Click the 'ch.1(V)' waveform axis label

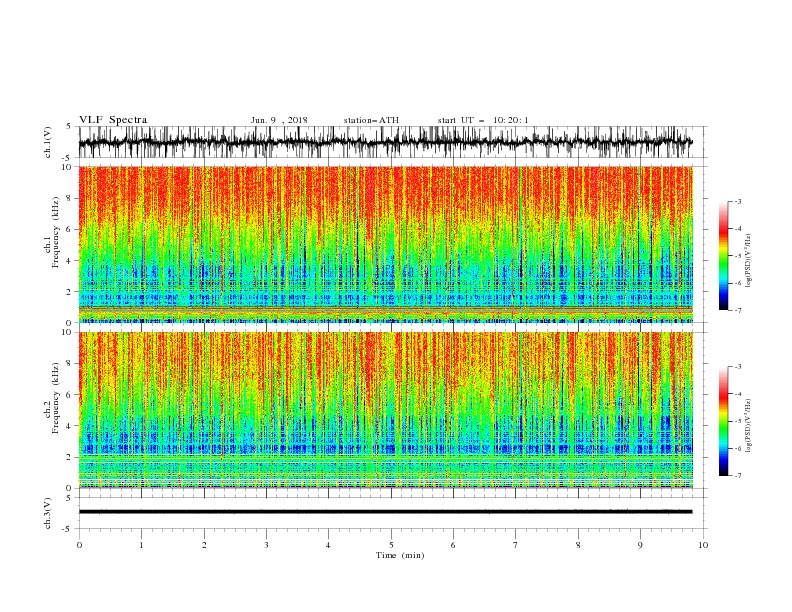(x=48, y=142)
